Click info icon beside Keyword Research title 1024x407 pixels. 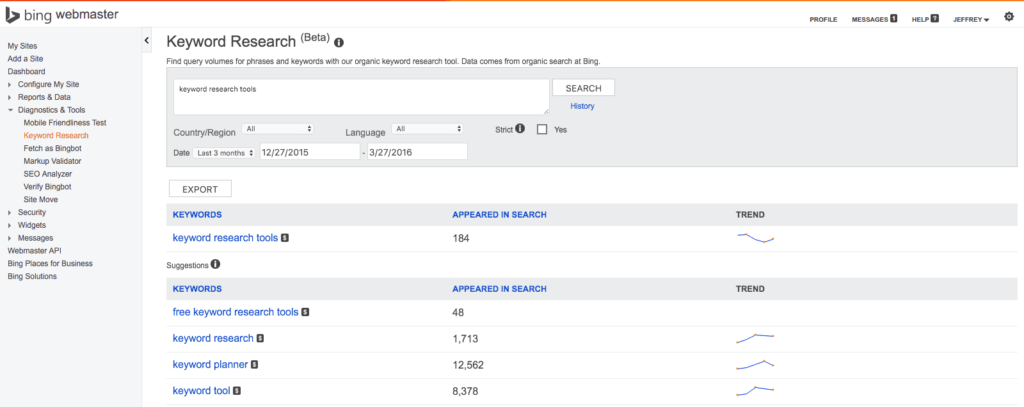point(339,42)
